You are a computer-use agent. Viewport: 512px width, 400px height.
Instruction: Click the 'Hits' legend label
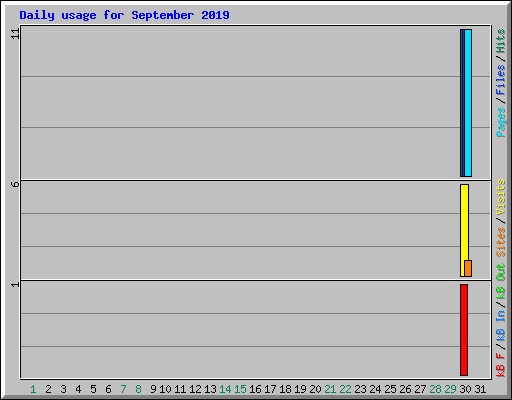pos(501,41)
